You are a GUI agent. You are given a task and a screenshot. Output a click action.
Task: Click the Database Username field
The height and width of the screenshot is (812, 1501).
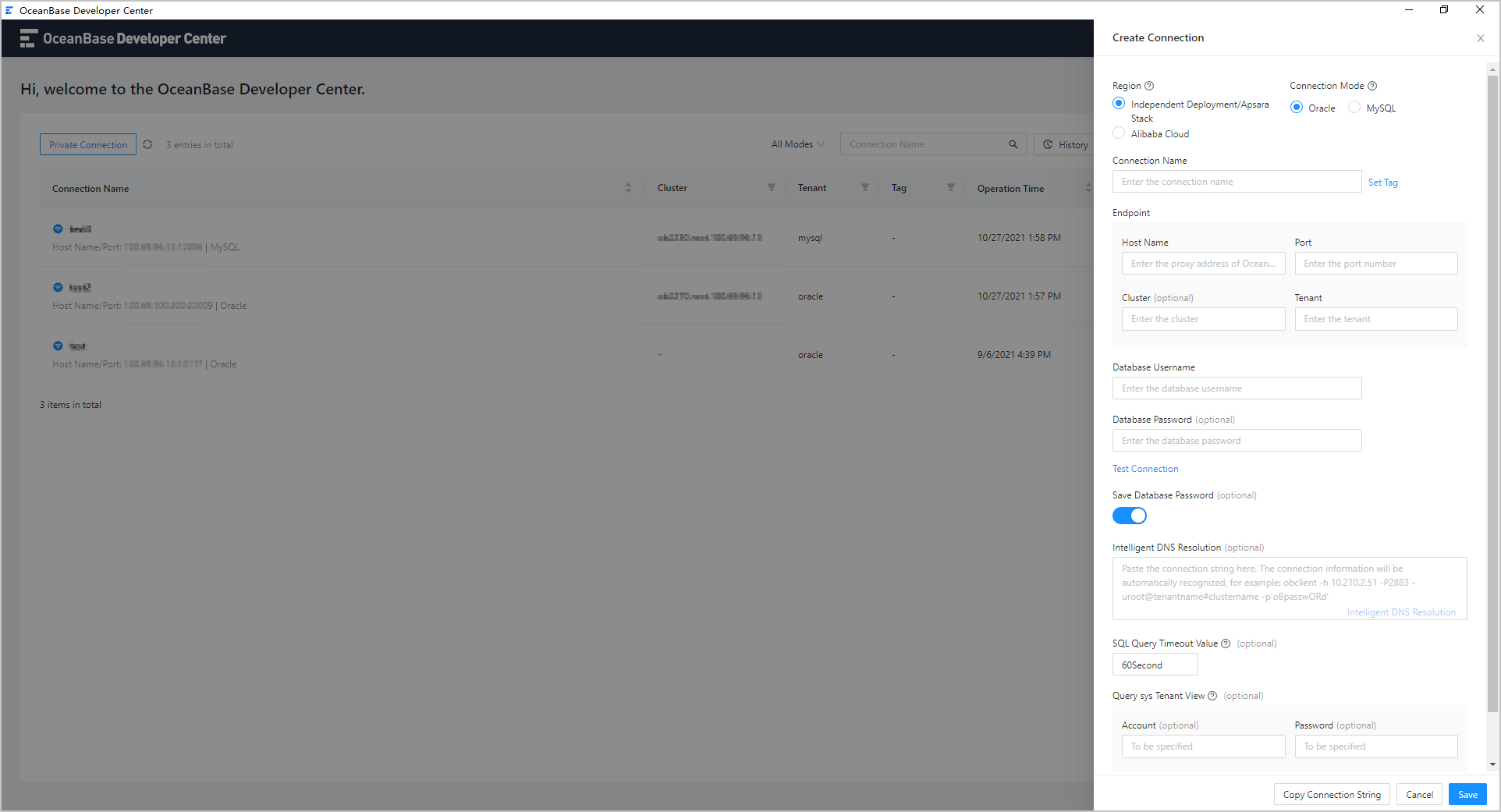pos(1237,388)
